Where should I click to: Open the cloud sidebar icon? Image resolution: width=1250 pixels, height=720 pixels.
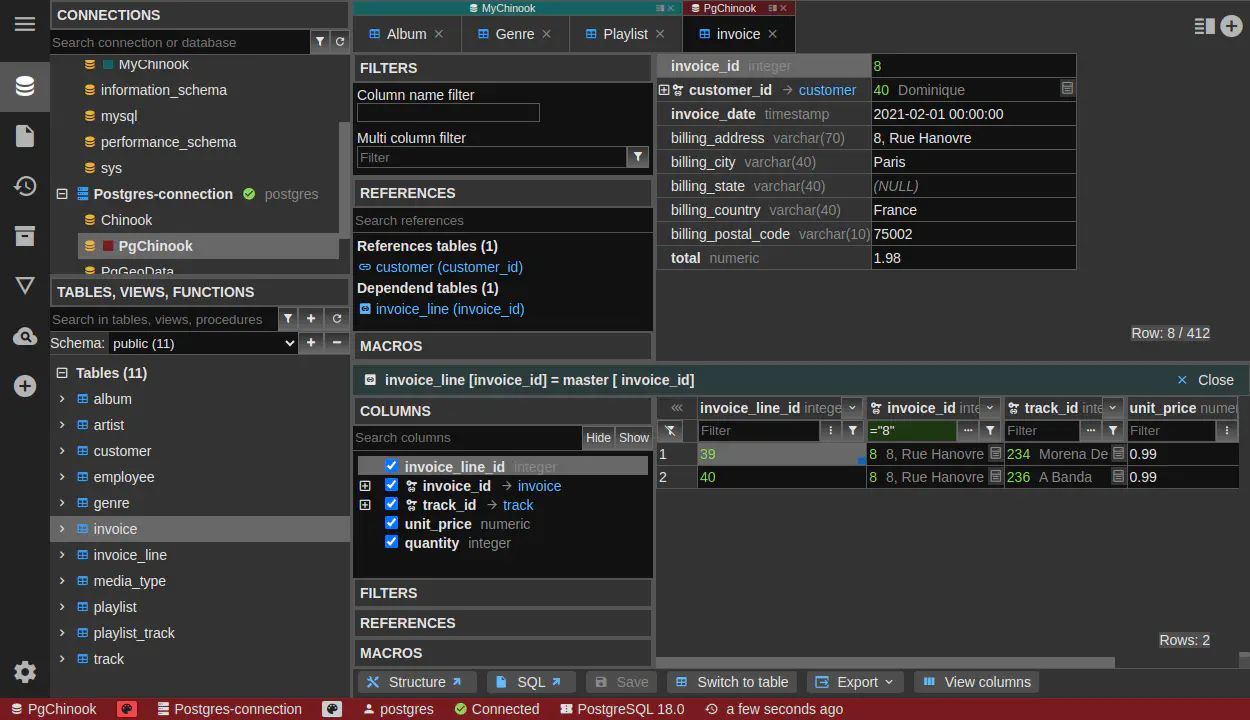[25, 336]
